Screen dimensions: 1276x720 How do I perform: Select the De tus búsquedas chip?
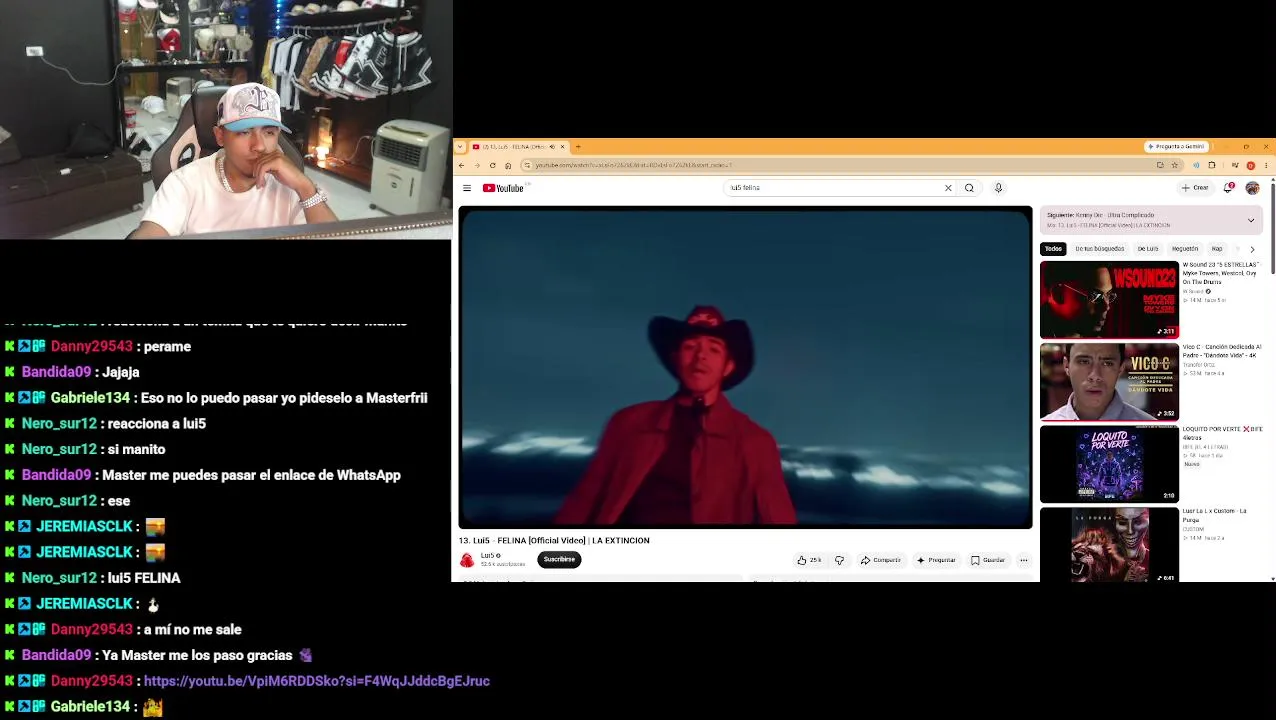[1099, 249]
